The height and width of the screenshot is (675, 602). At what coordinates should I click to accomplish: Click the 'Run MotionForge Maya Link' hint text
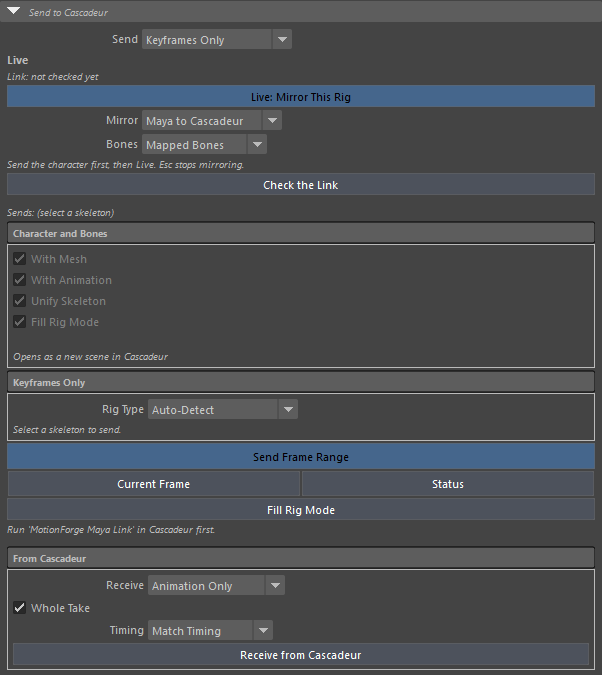pyautogui.click(x=111, y=529)
